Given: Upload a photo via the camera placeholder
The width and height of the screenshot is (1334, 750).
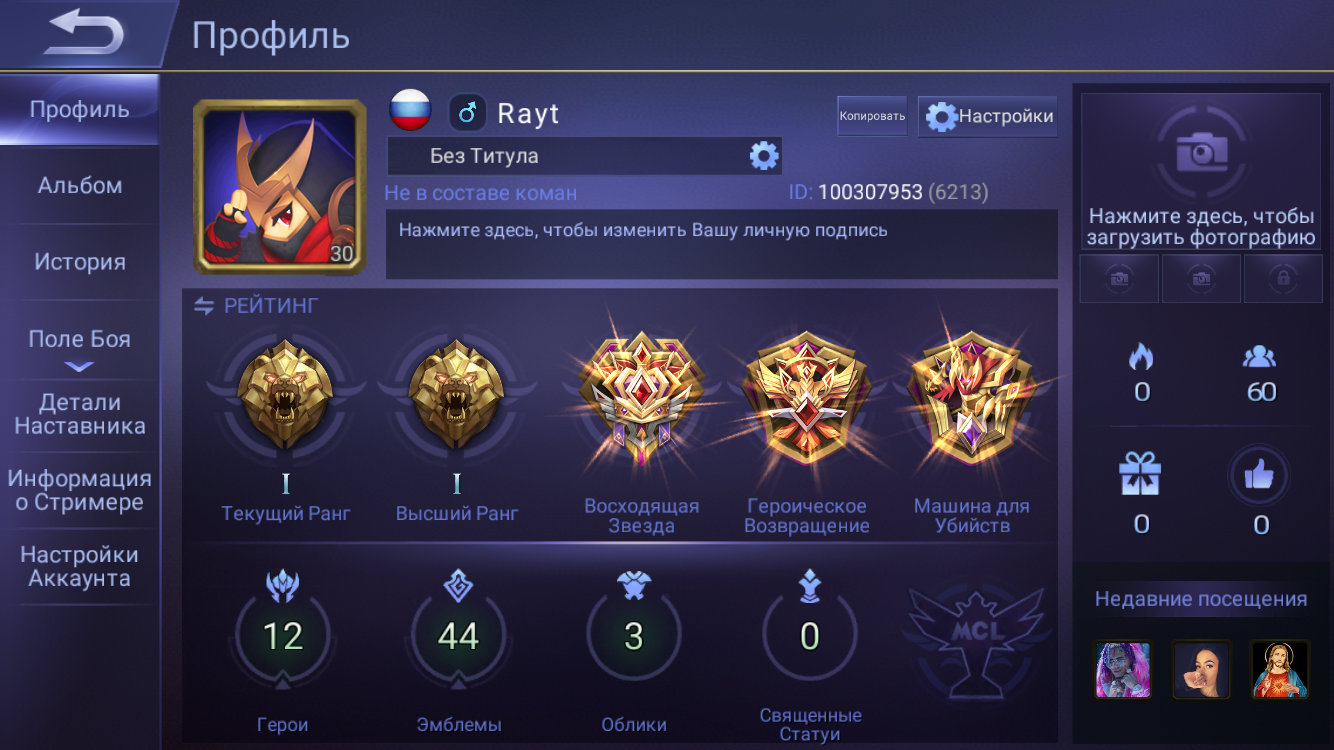Looking at the screenshot, I should [x=1201, y=172].
